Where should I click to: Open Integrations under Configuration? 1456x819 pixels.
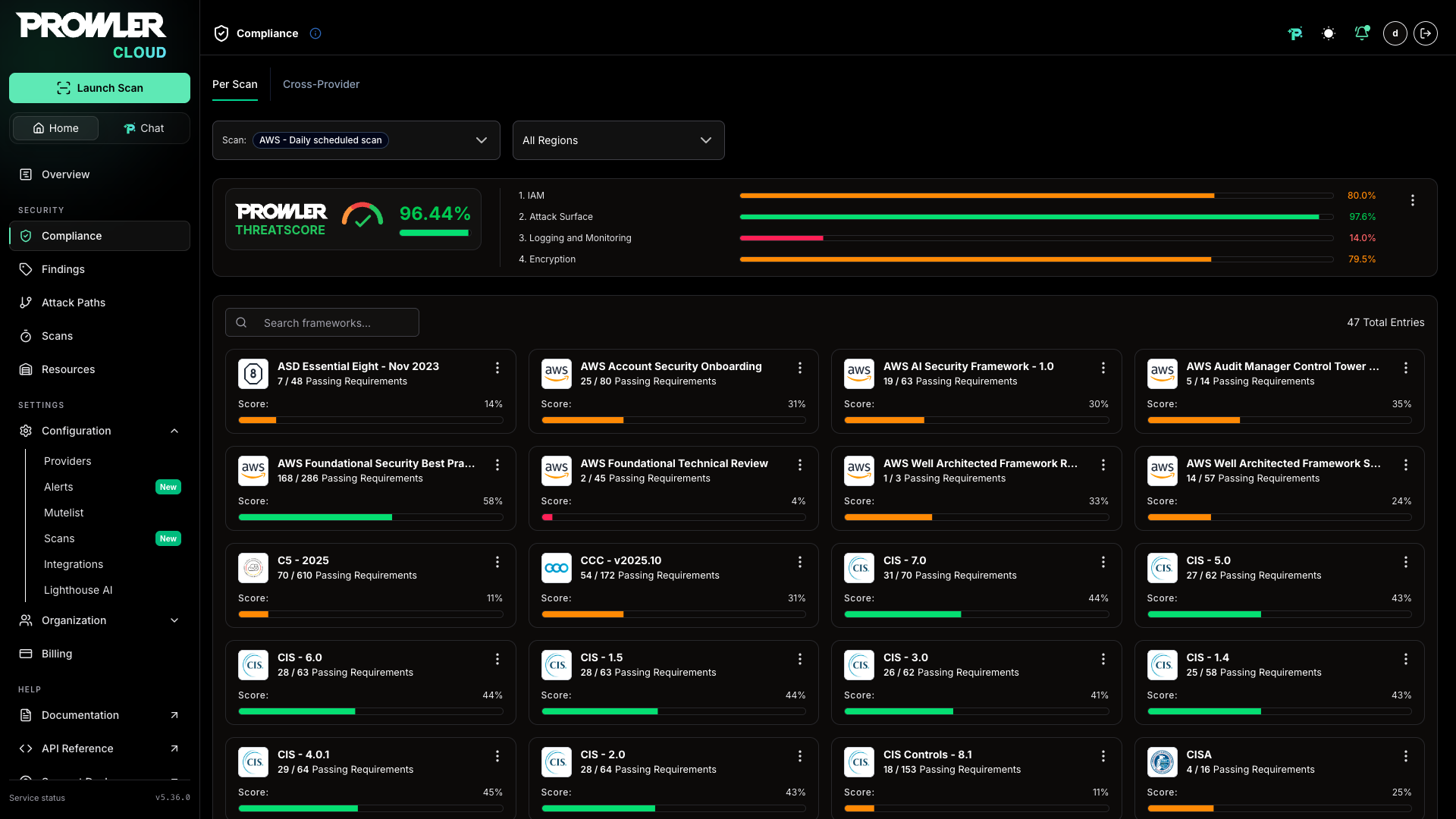(x=74, y=564)
